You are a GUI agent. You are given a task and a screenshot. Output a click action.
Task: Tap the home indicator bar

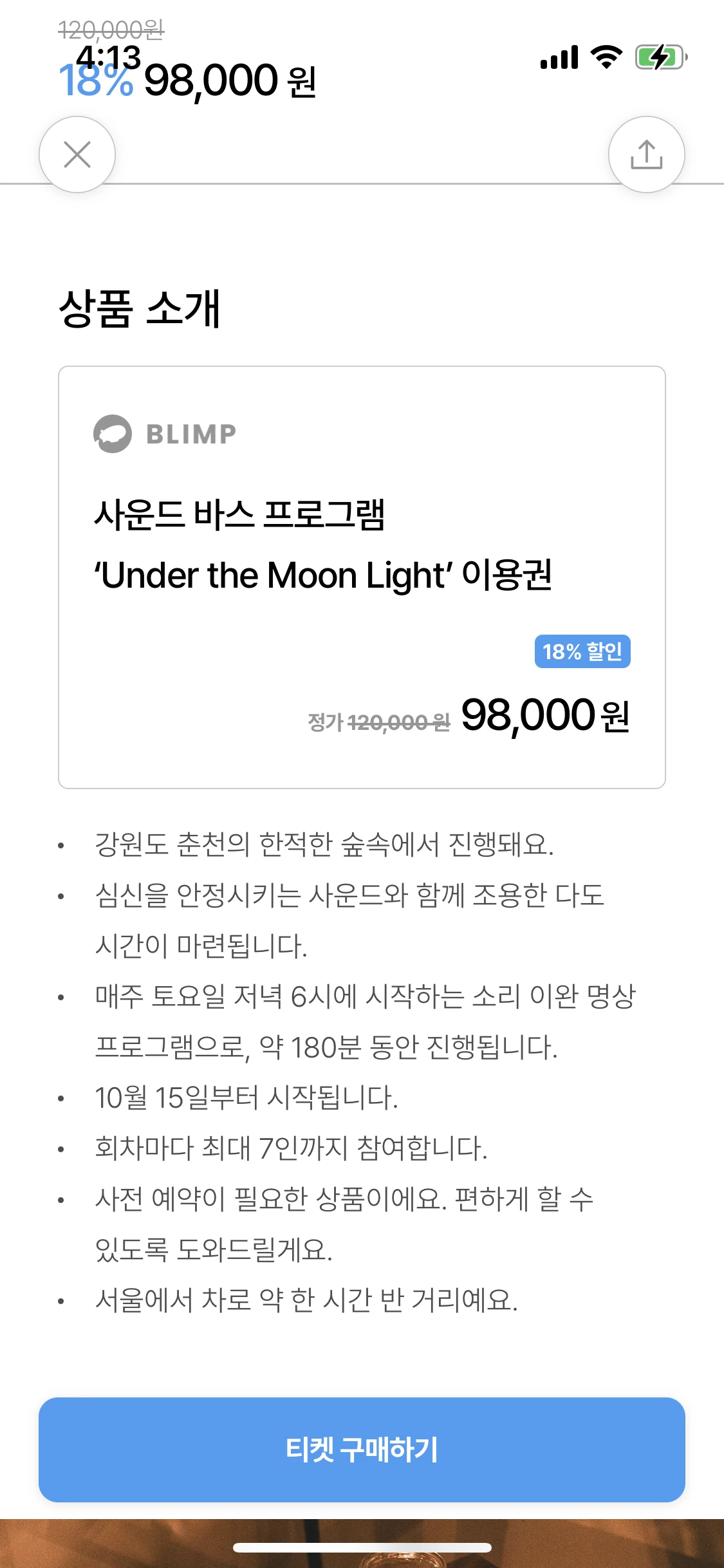pyautogui.click(x=362, y=1548)
